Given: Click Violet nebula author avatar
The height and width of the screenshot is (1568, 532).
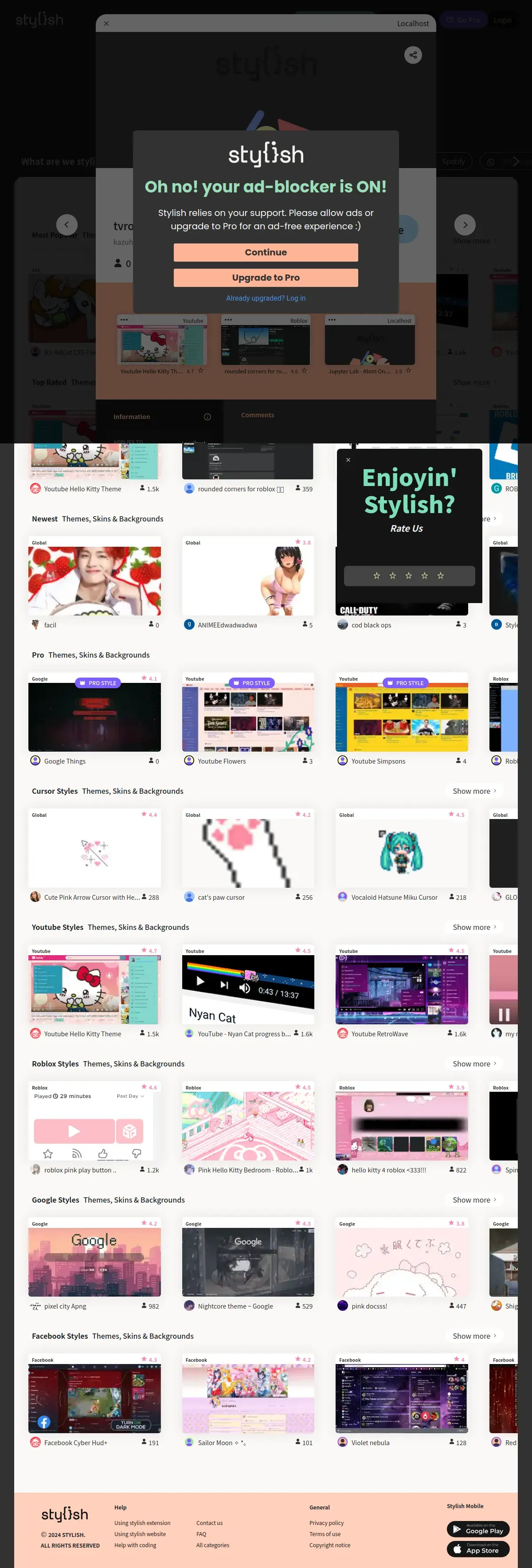Looking at the screenshot, I should click(x=343, y=1443).
